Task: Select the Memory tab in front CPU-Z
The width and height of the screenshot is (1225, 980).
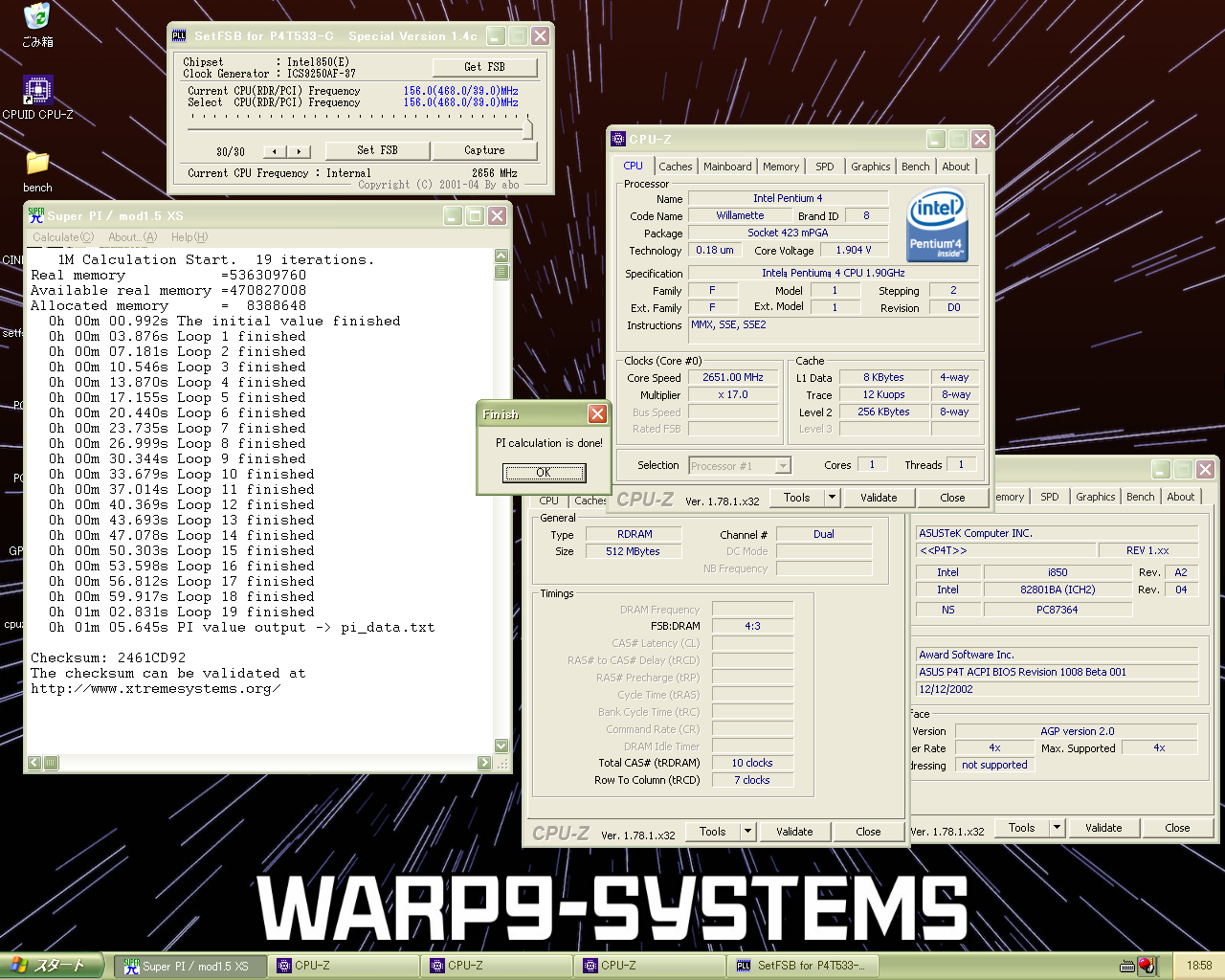Action: [x=781, y=167]
